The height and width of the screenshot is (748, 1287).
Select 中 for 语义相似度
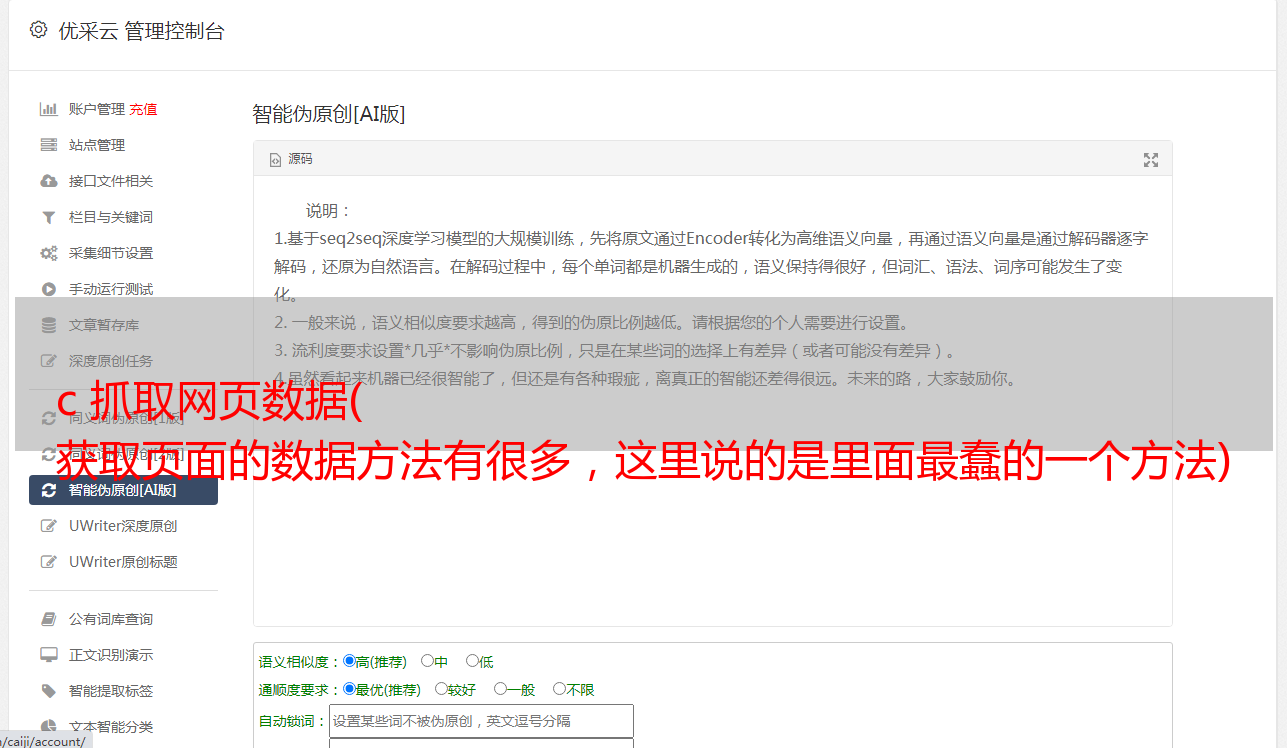(427, 661)
